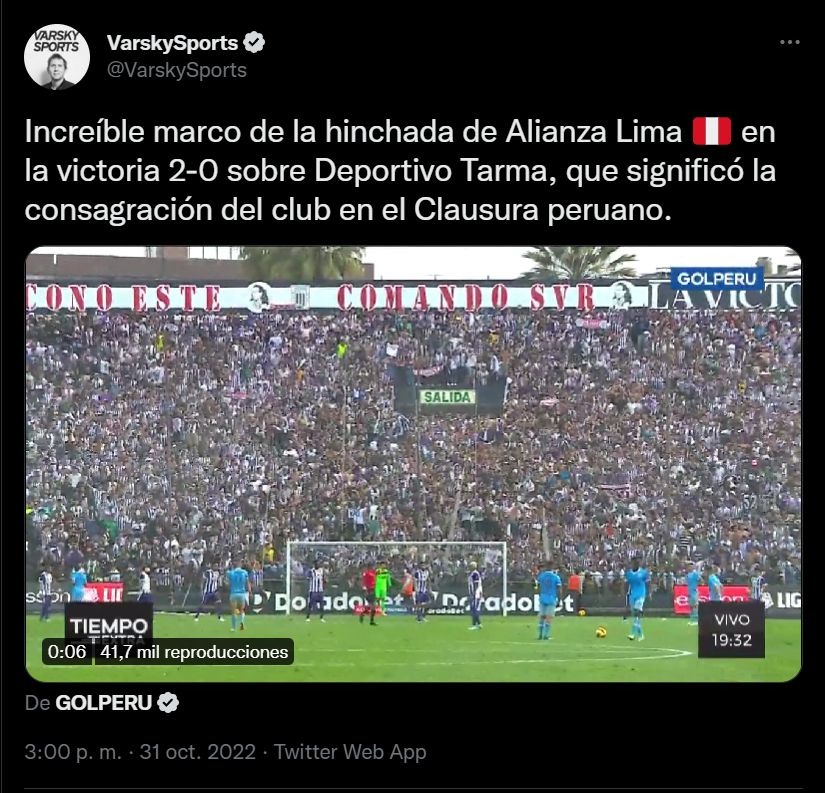Click the verified badge beside VarskySports
The height and width of the screenshot is (793, 825).
click(x=254, y=43)
